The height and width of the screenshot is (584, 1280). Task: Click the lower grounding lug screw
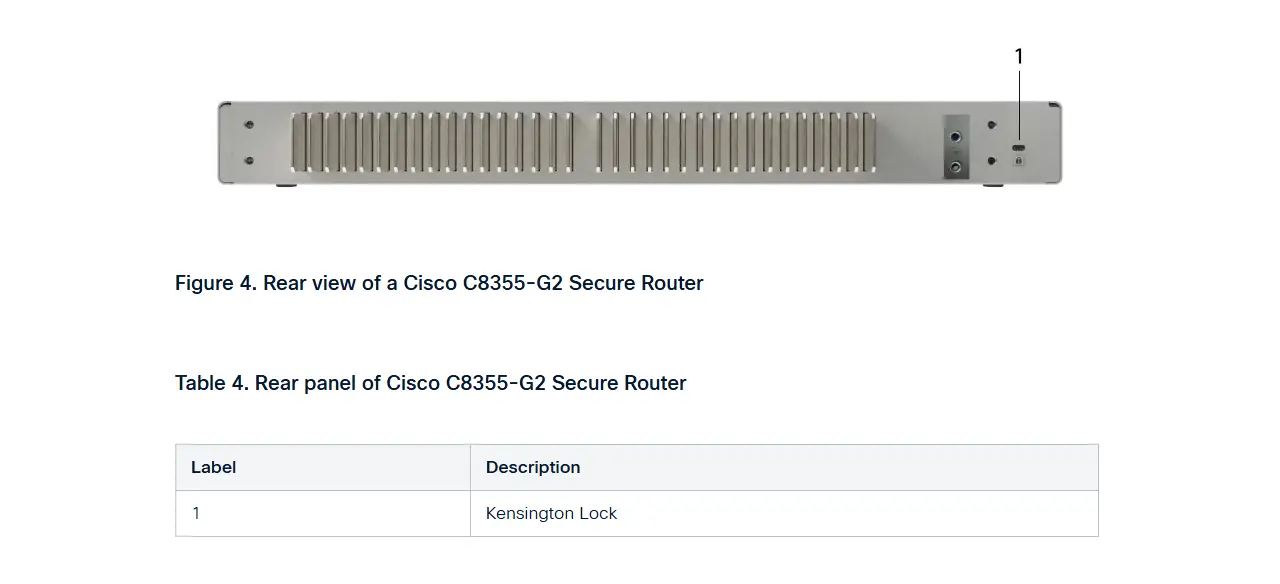956,167
